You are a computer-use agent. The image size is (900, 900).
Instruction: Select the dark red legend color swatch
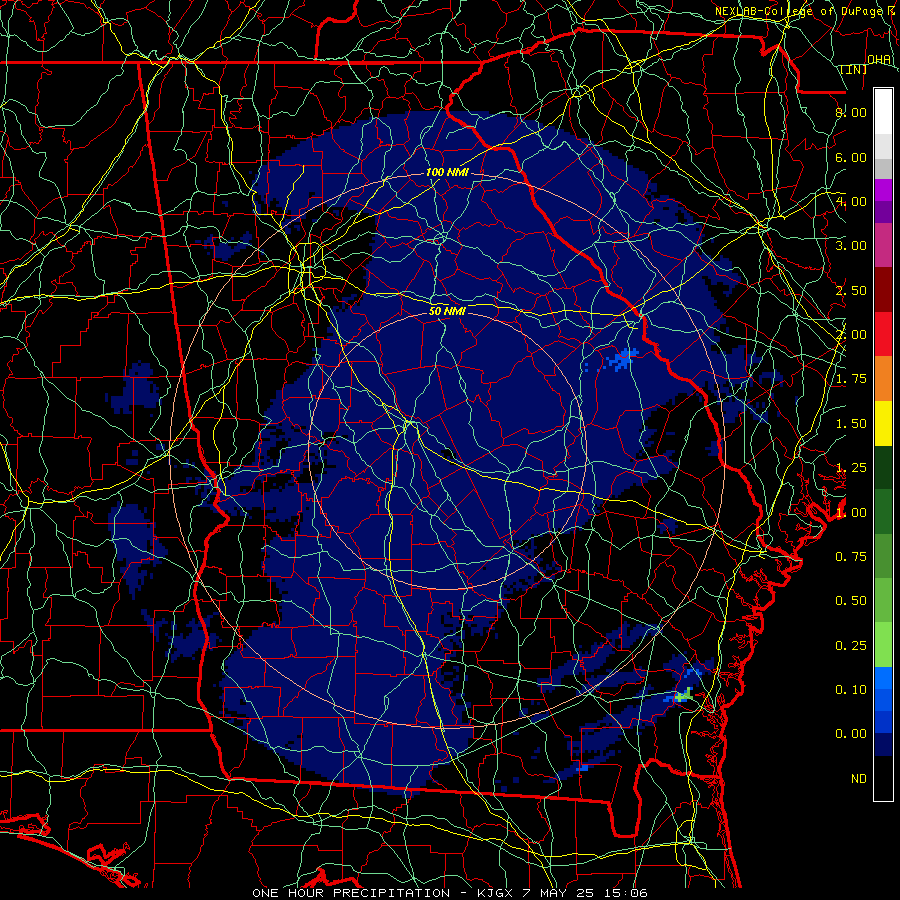coord(883,290)
